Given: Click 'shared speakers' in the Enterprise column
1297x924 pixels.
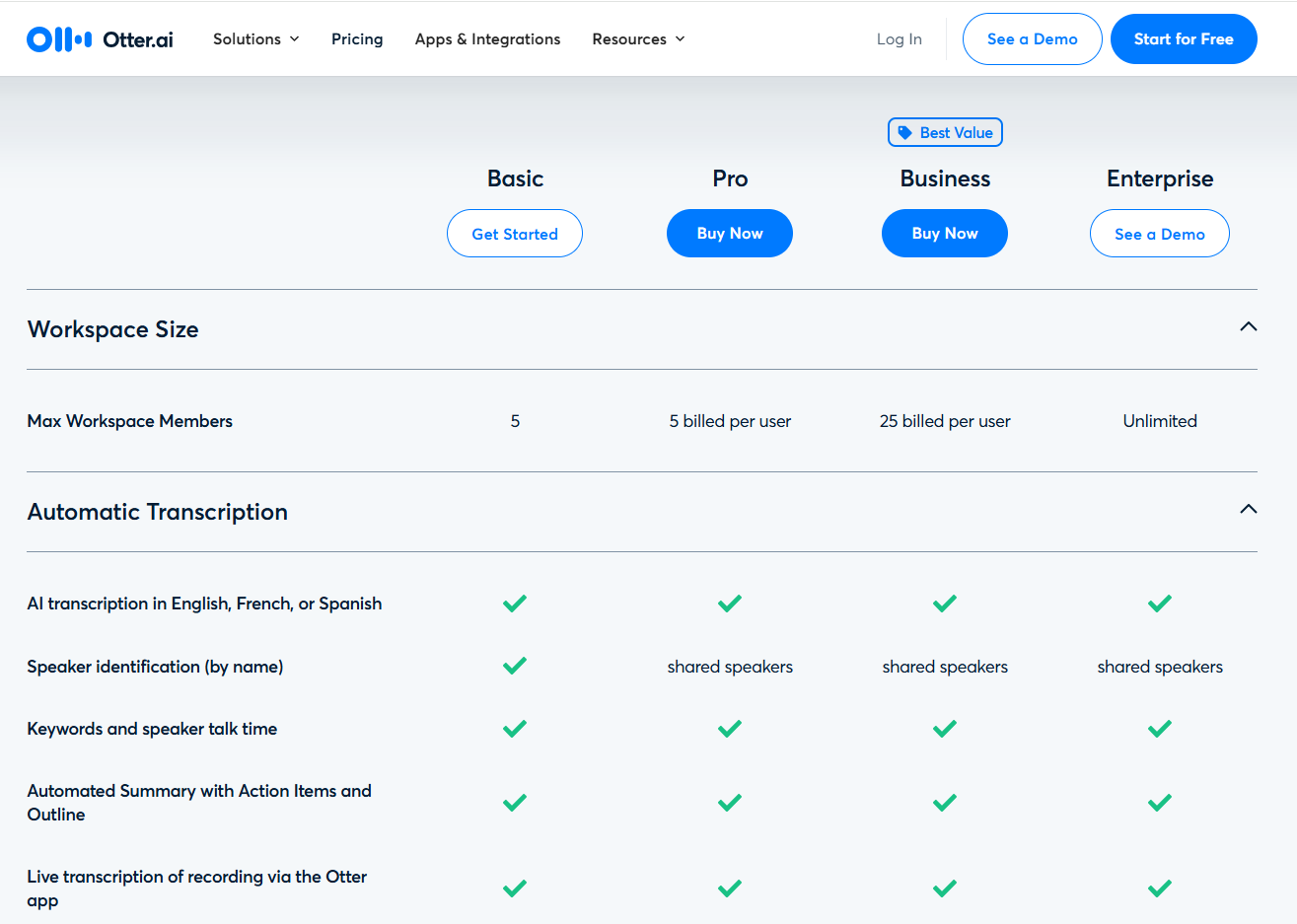Looking at the screenshot, I should point(1160,667).
